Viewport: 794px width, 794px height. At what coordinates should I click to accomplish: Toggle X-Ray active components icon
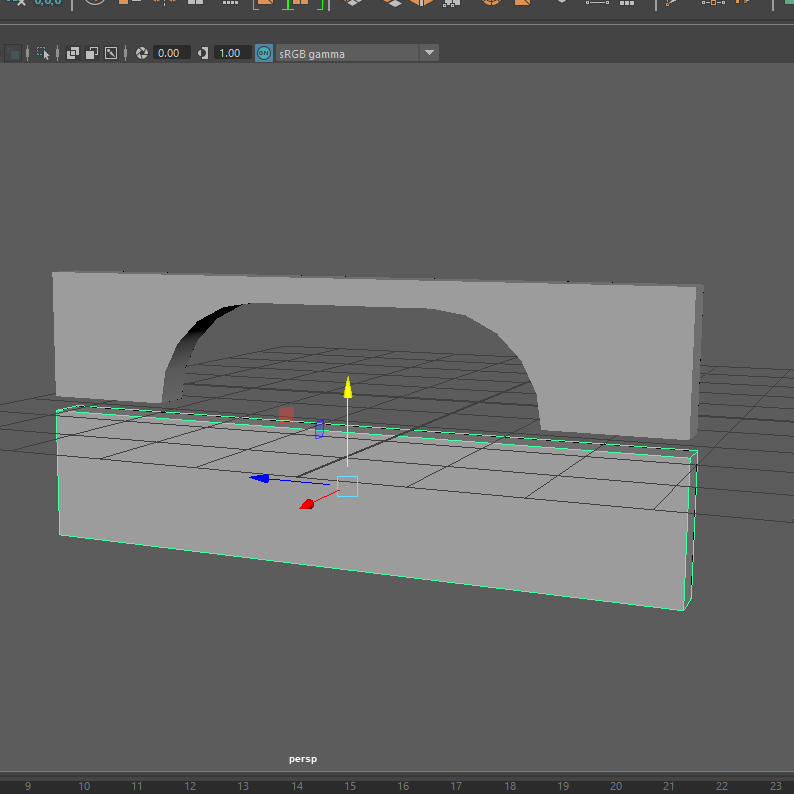pos(92,53)
